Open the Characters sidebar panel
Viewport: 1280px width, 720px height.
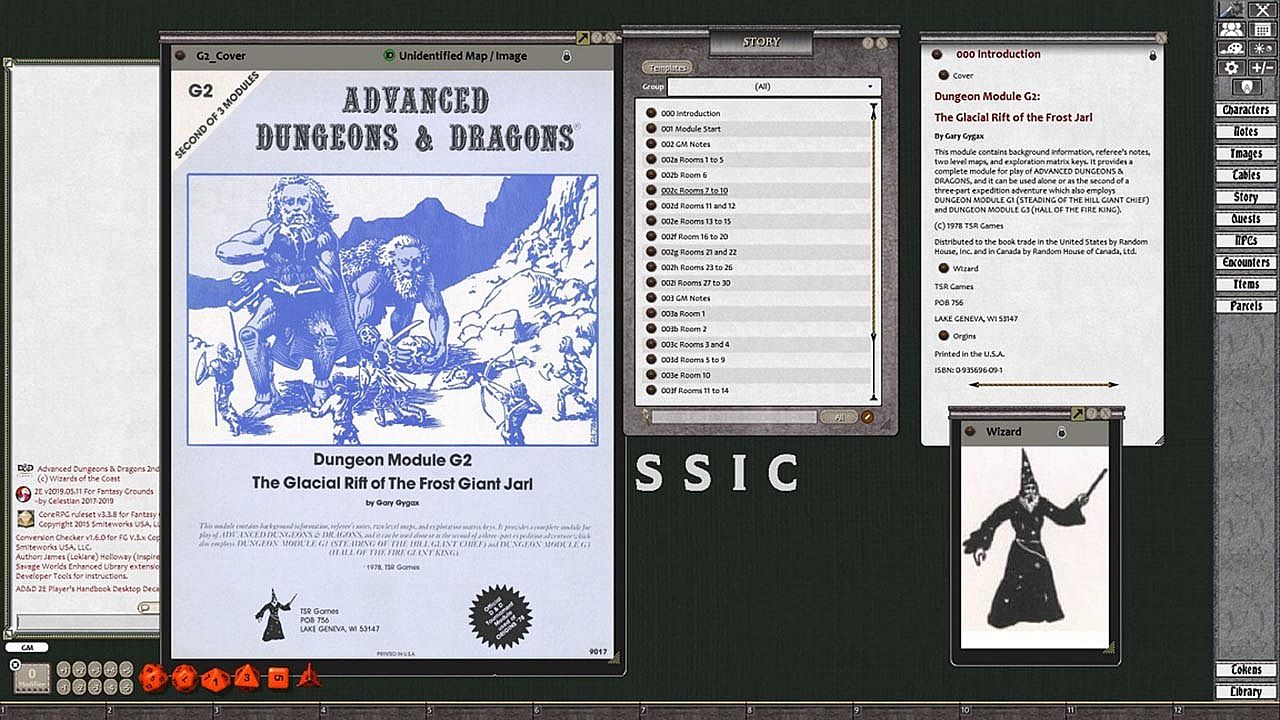(x=1245, y=110)
